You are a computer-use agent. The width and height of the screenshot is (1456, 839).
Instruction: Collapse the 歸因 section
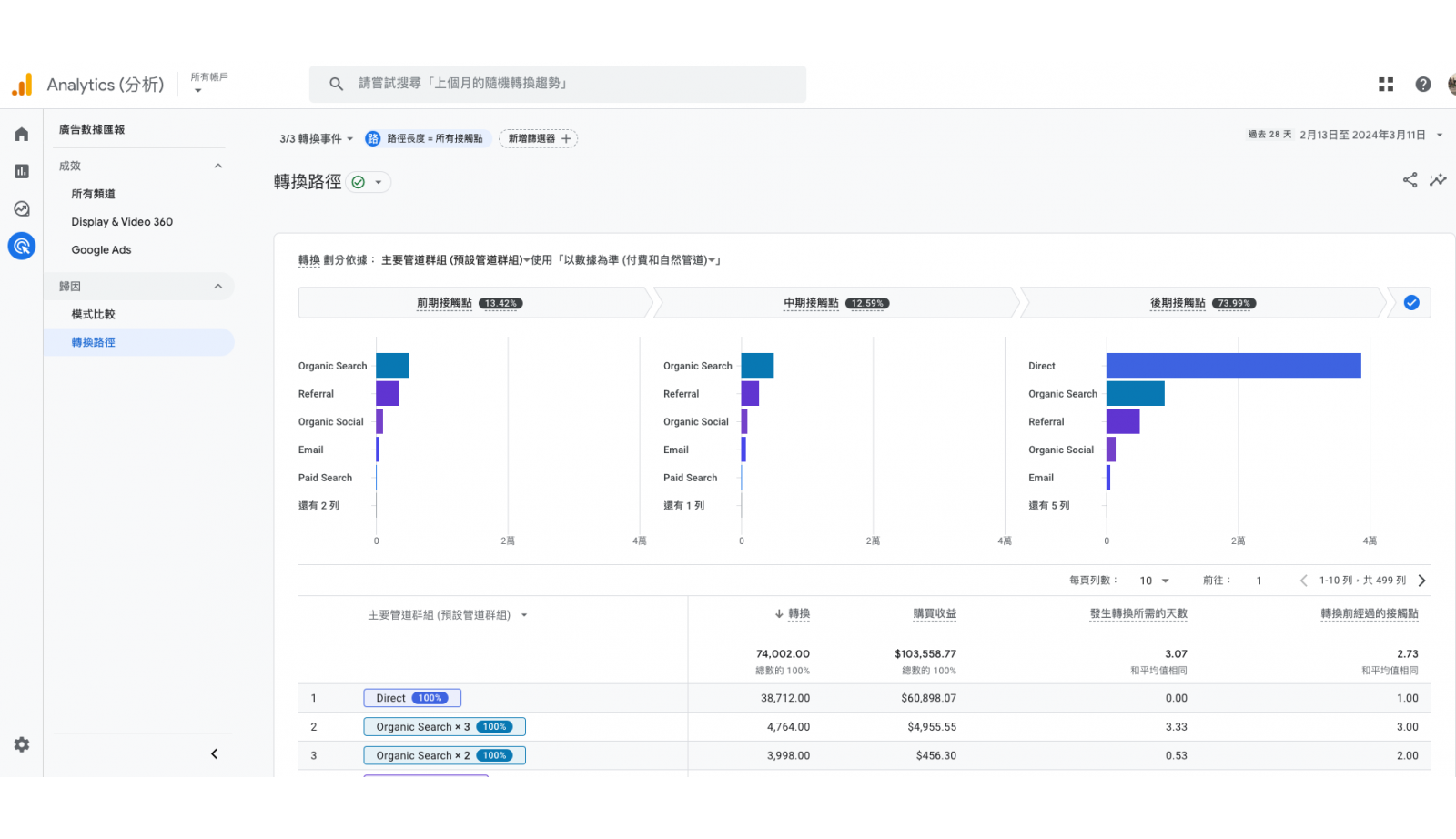click(218, 287)
